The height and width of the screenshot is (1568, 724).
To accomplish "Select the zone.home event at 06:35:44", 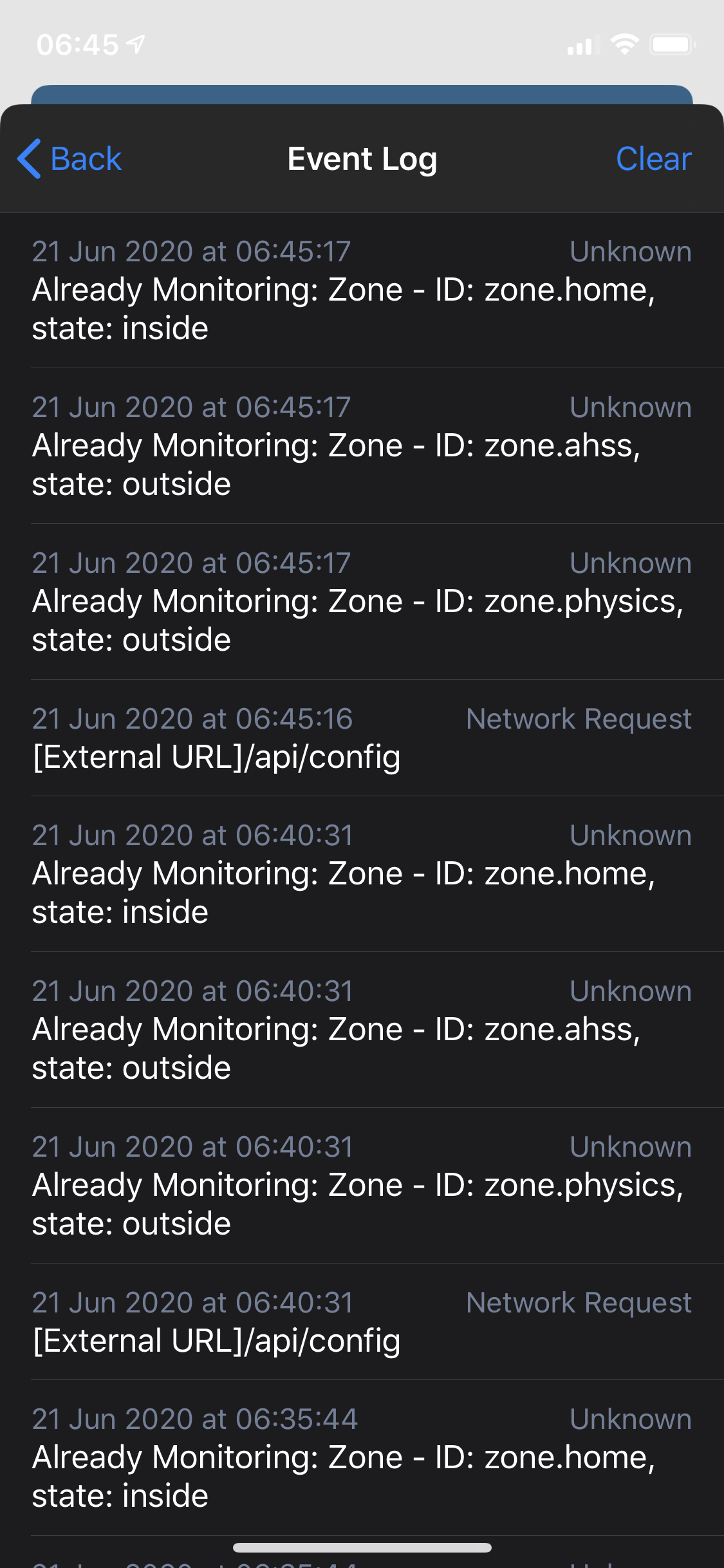I will 362,1457.
